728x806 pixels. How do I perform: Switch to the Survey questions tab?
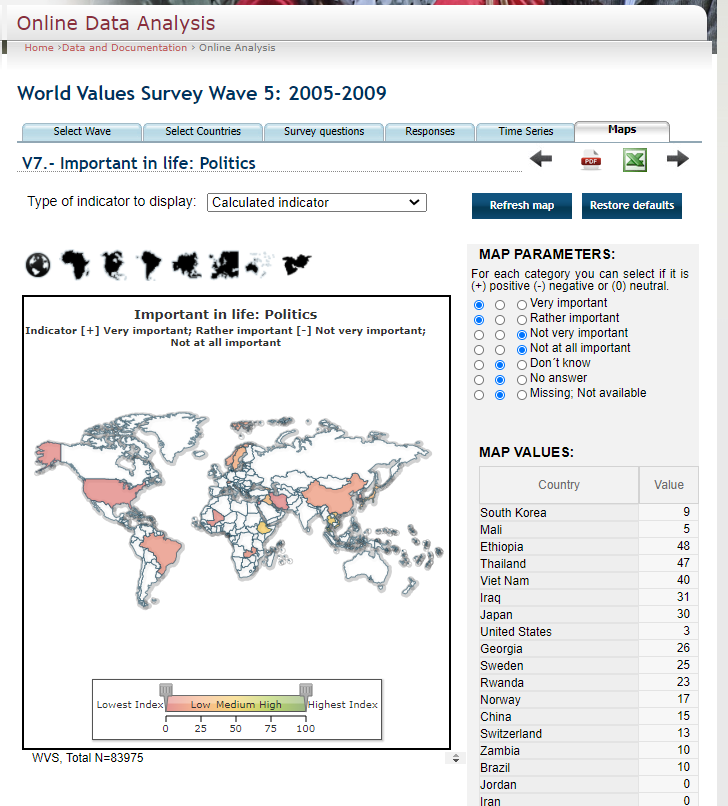tap(324, 132)
